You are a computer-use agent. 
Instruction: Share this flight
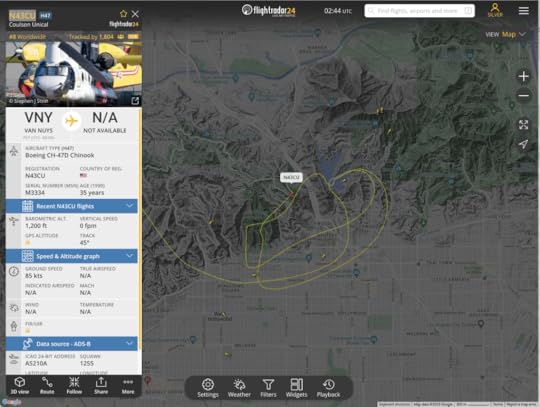[x=101, y=386]
